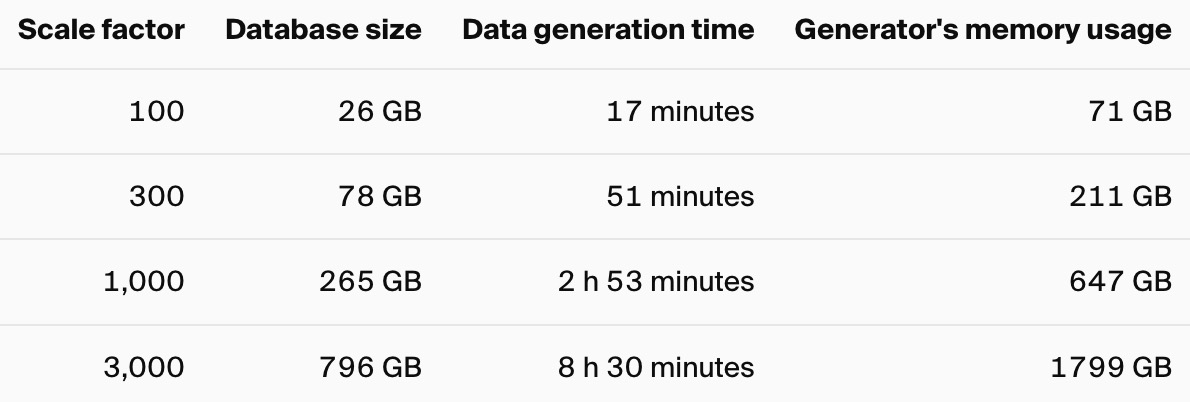
Task: Click the Generator's memory usage header
Action: pyautogui.click(x=983, y=30)
